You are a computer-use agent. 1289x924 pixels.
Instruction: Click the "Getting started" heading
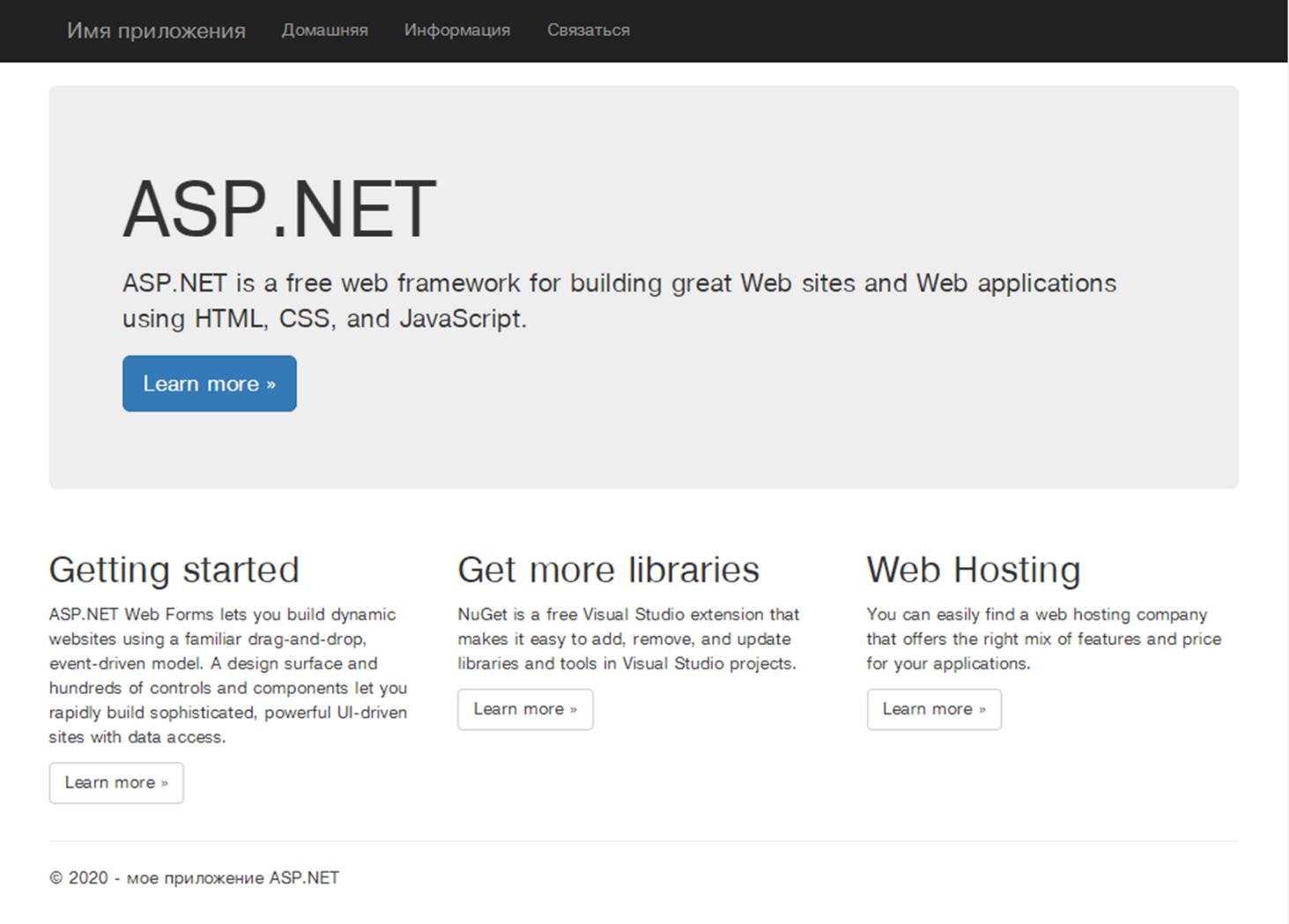[174, 570]
